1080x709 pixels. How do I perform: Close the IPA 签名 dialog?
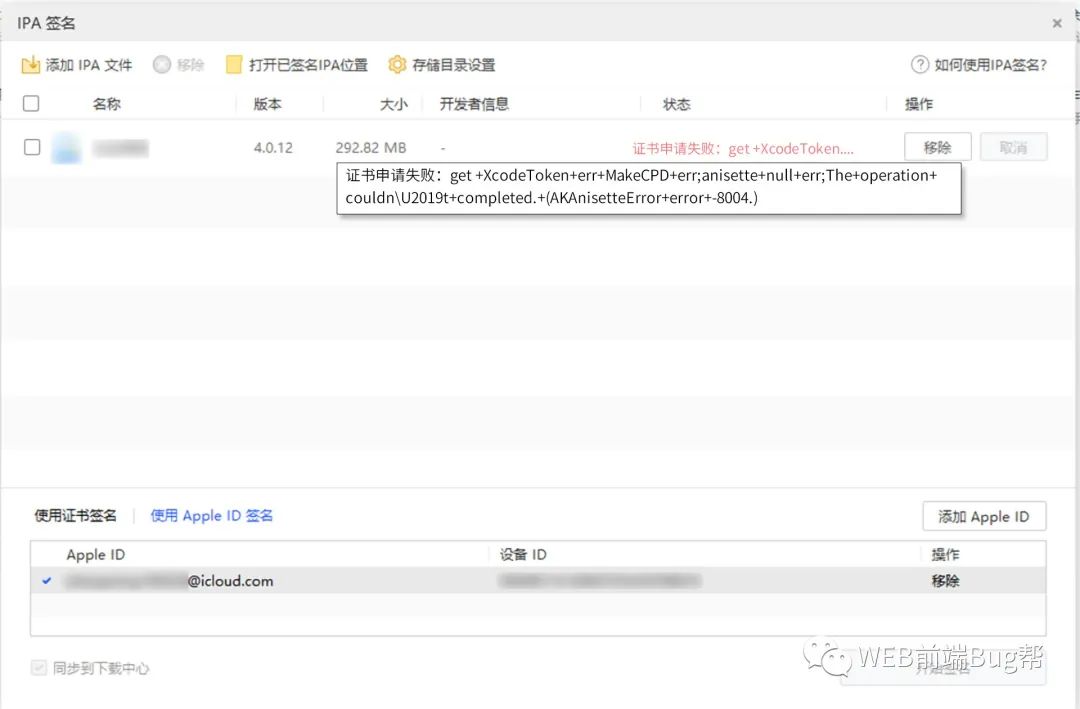coord(1057,22)
